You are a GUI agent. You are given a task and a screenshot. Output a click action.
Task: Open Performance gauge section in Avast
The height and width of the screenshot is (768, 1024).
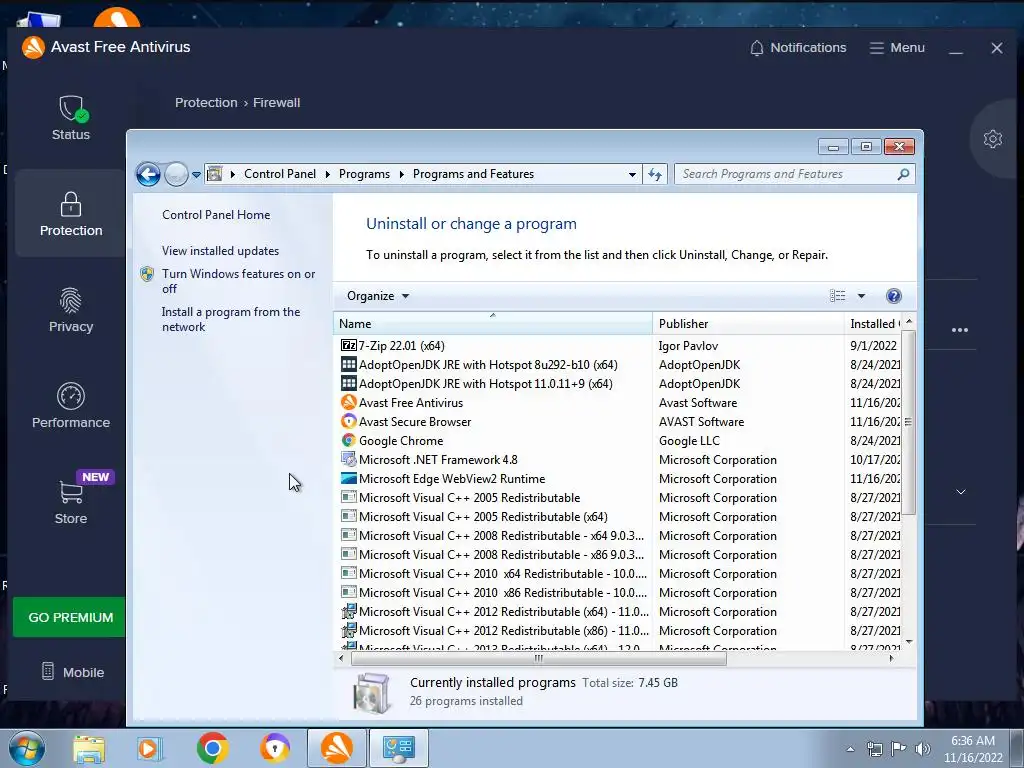point(71,406)
